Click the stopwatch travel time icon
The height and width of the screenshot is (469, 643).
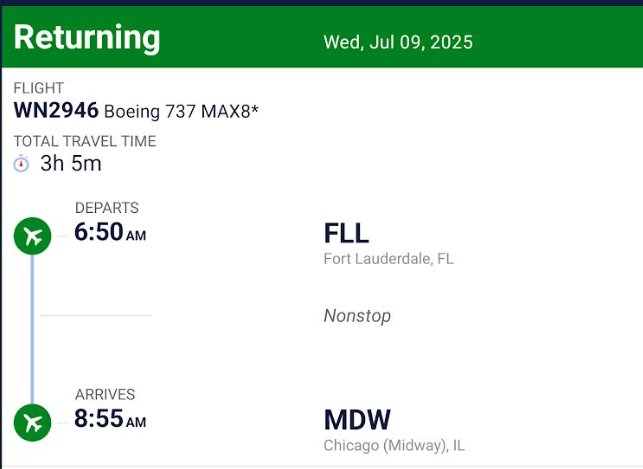[x=21, y=164]
